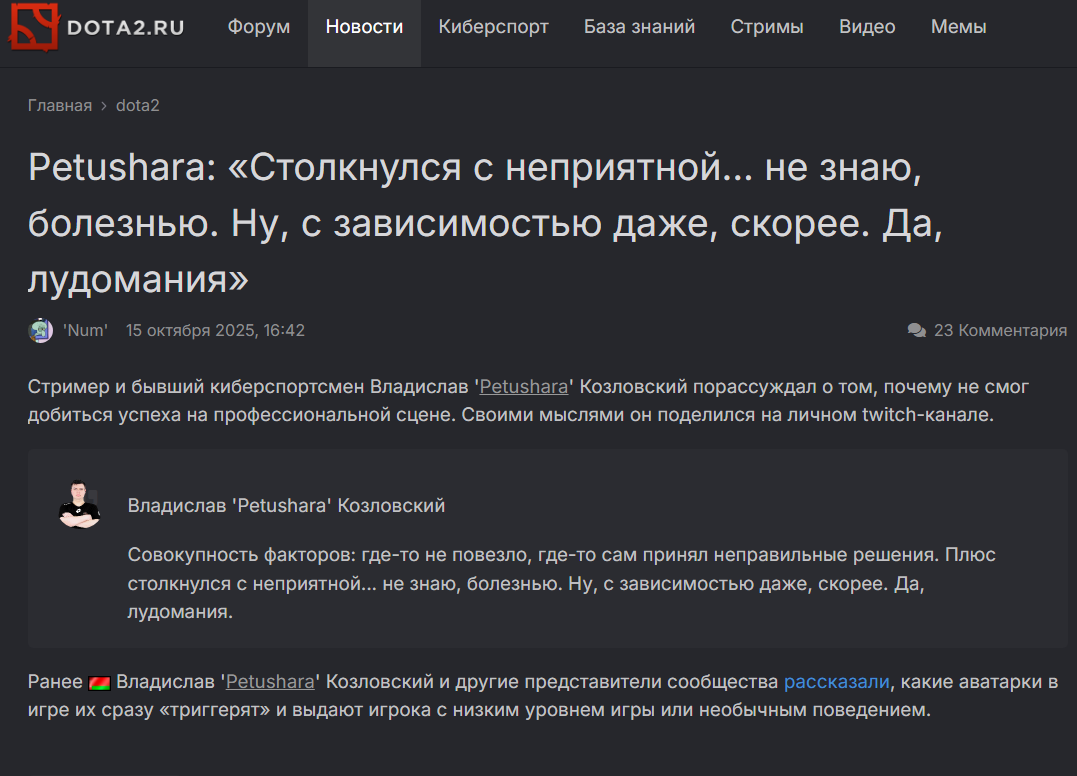
Task: Click the Petushara link in first paragraph
Action: (524, 387)
